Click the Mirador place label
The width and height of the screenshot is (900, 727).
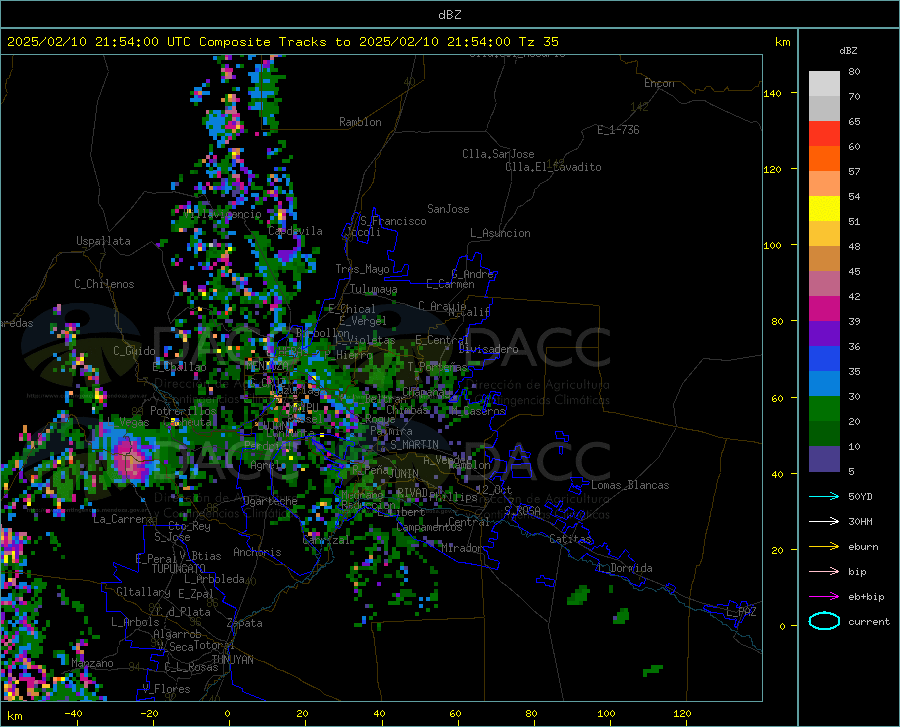coord(462,548)
